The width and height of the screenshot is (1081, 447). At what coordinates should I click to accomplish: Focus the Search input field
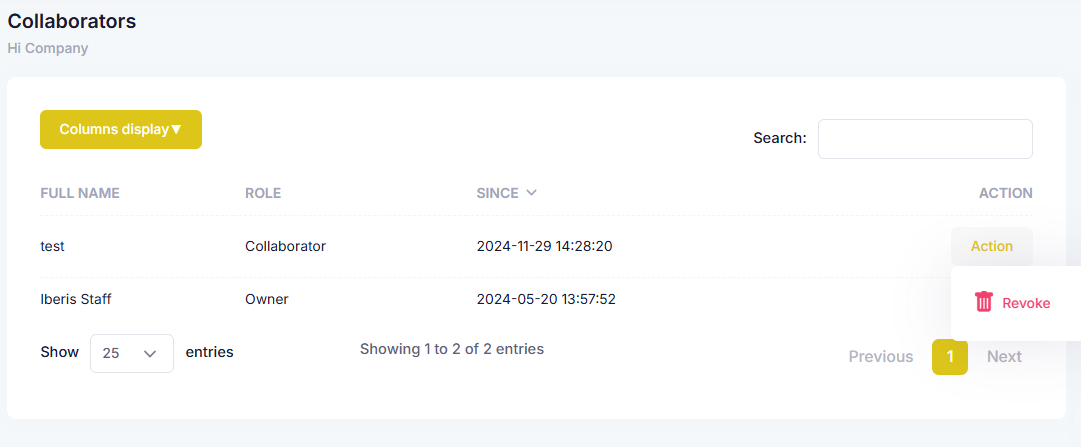925,139
